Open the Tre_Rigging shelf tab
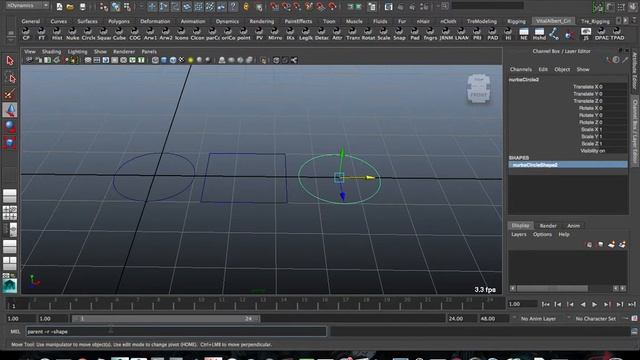The image size is (640, 360). (595, 21)
